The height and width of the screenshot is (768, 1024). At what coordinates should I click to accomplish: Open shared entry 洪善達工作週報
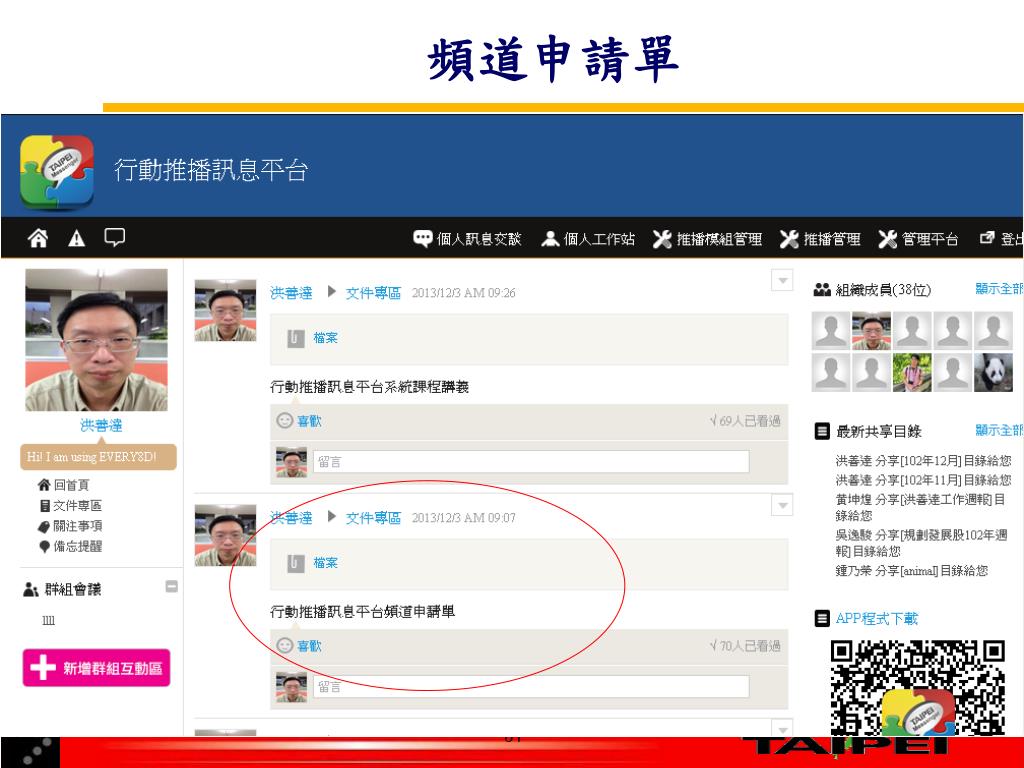point(920,507)
